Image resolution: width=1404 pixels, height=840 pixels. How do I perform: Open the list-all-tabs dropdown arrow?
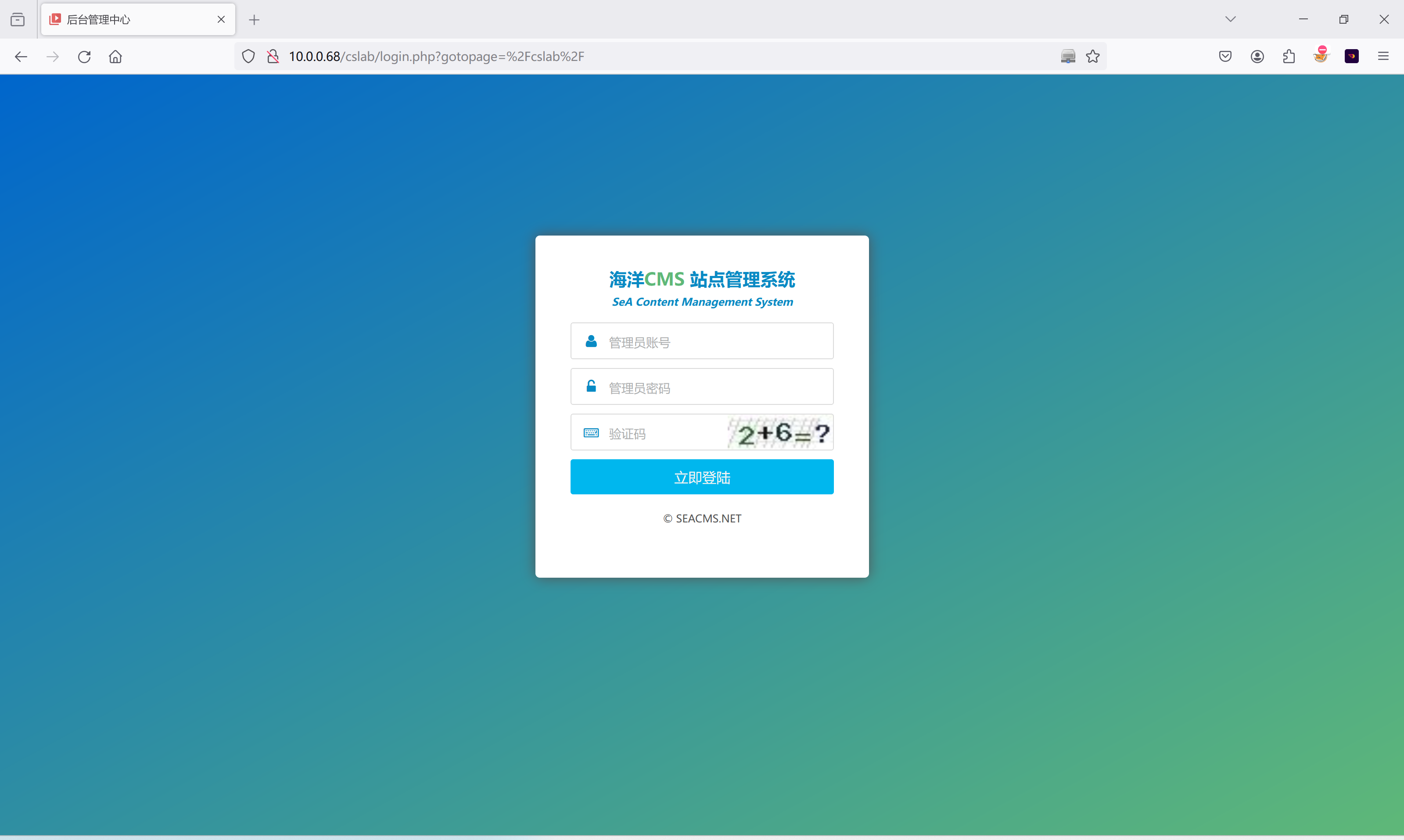click(x=1231, y=19)
